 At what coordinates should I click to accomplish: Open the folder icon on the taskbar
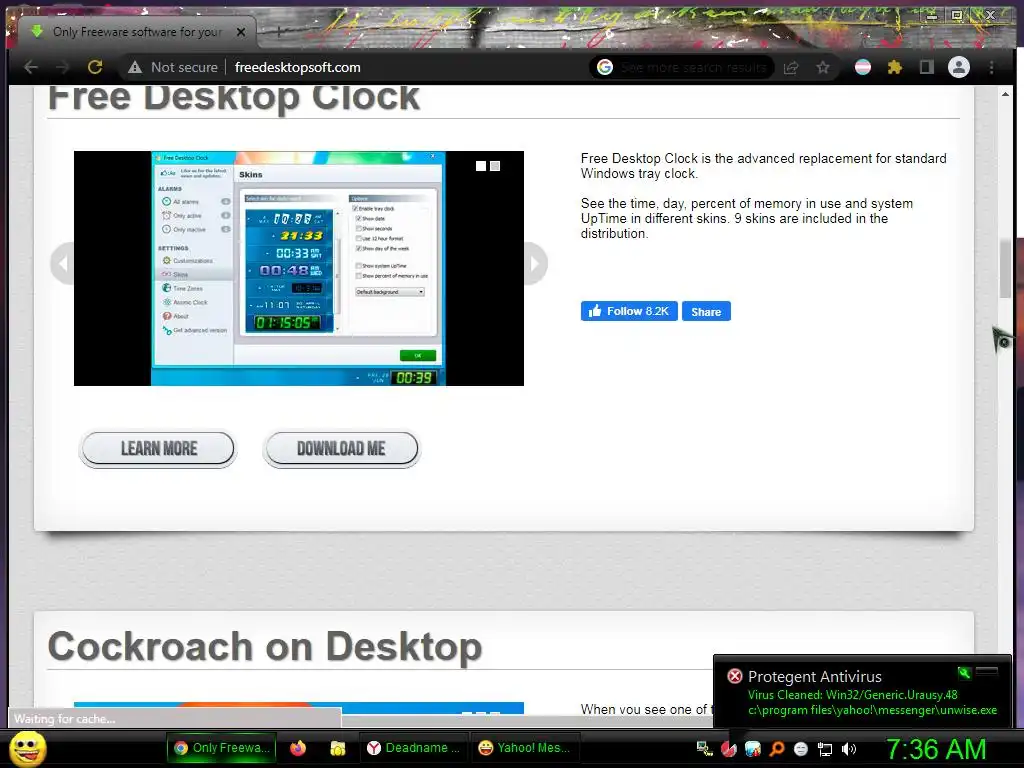click(338, 748)
